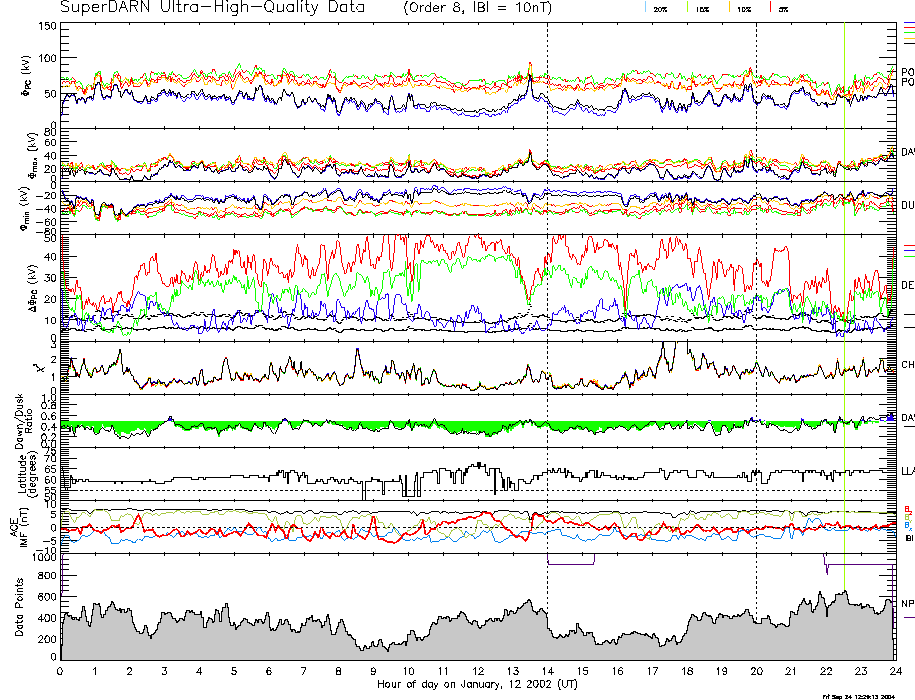Select hour 0 on the time axis

(x=61, y=672)
